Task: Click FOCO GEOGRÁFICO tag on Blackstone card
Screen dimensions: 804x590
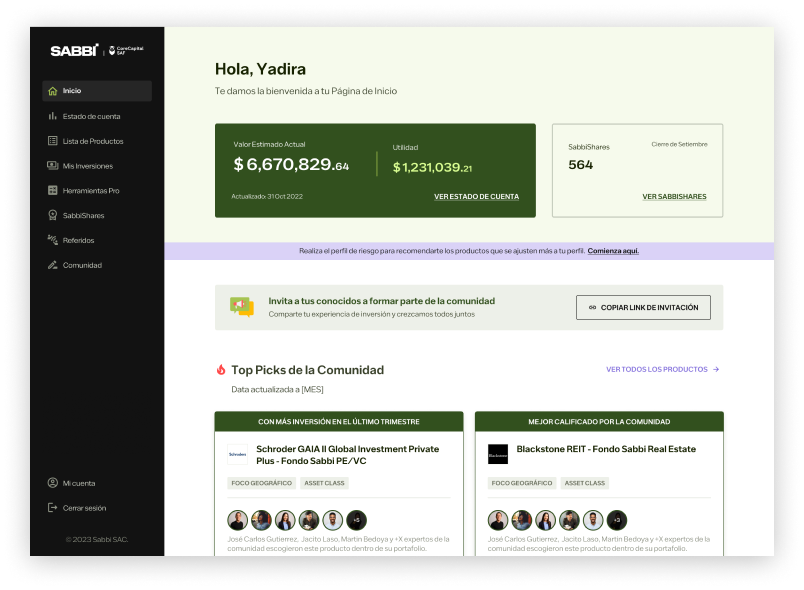Action: tap(522, 483)
